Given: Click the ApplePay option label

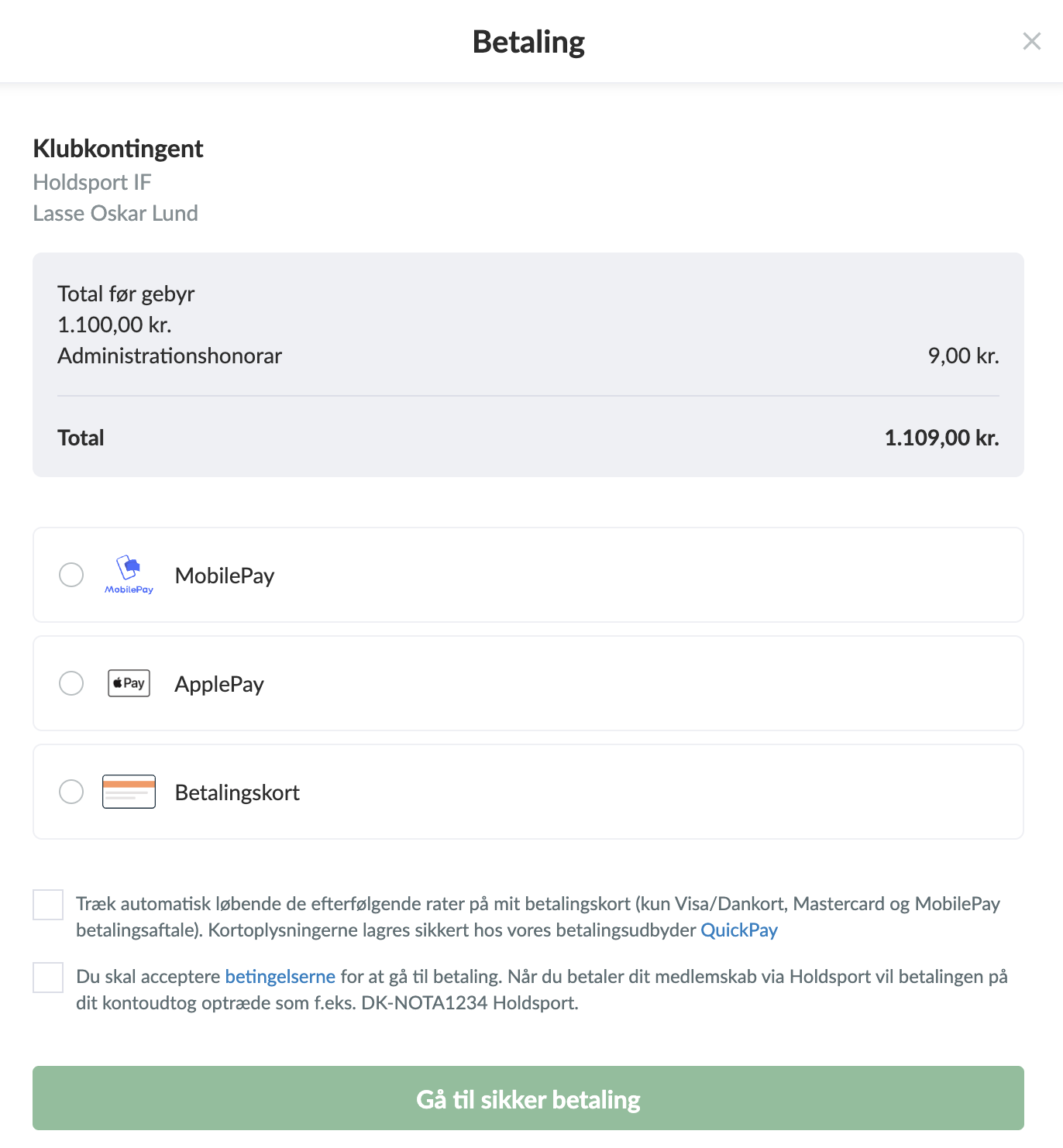Looking at the screenshot, I should click(219, 684).
